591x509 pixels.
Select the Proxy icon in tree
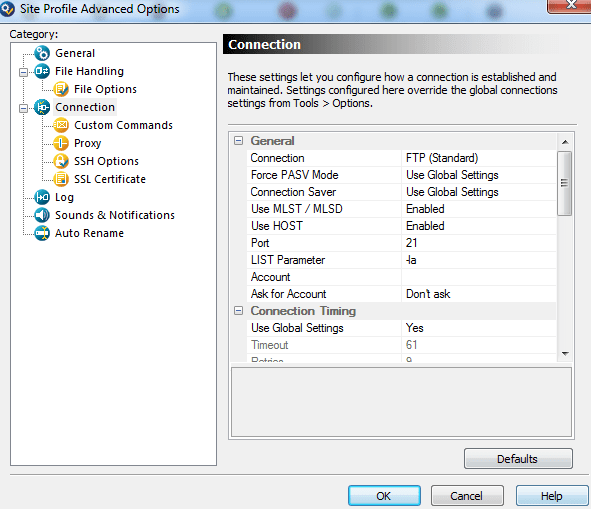pos(61,143)
